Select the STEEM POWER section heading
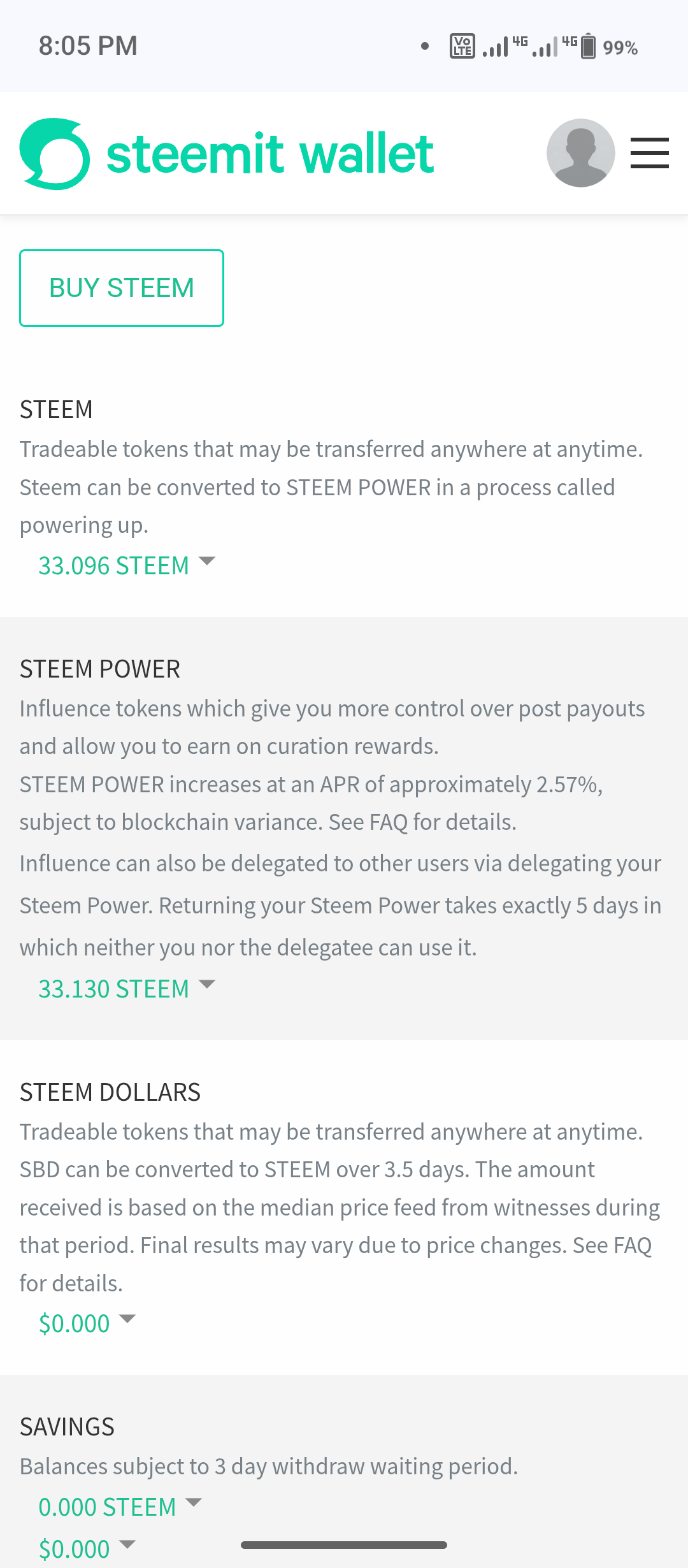Viewport: 688px width, 1568px height. tap(100, 669)
